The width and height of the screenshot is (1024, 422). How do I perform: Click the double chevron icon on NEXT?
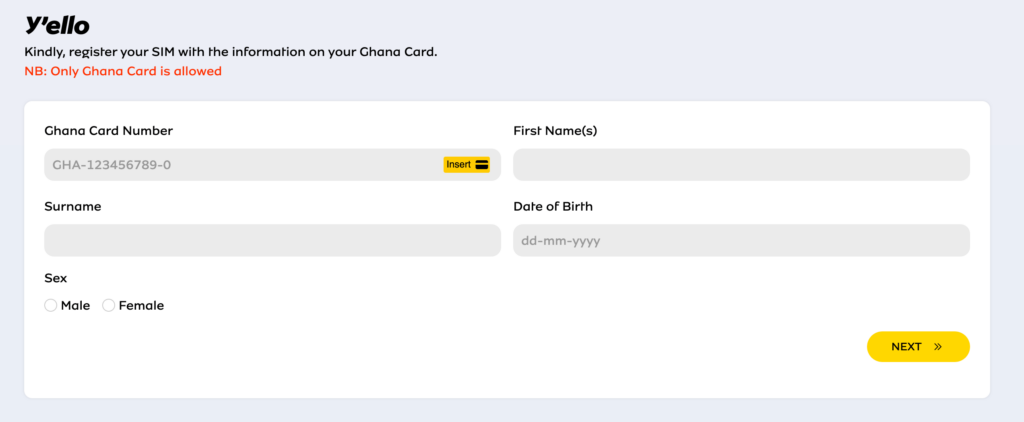point(938,347)
